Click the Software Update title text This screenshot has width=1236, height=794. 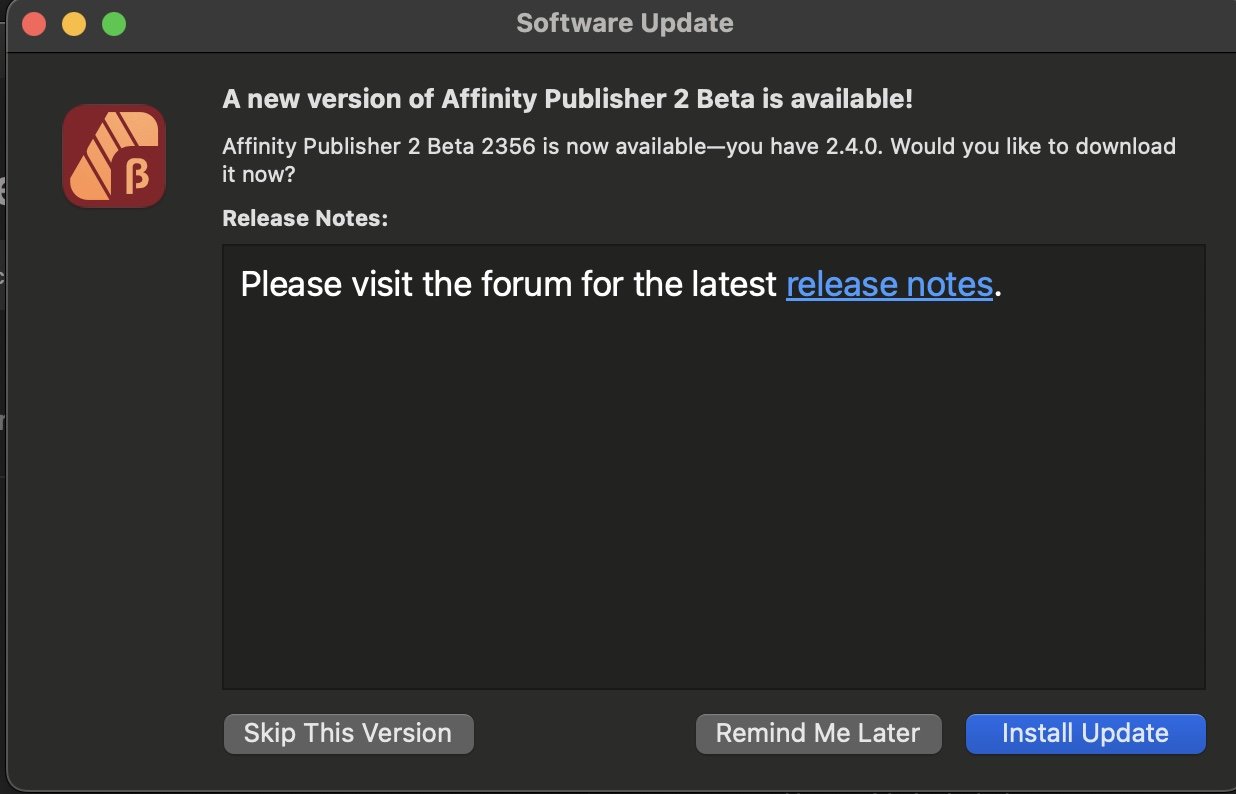pos(624,22)
